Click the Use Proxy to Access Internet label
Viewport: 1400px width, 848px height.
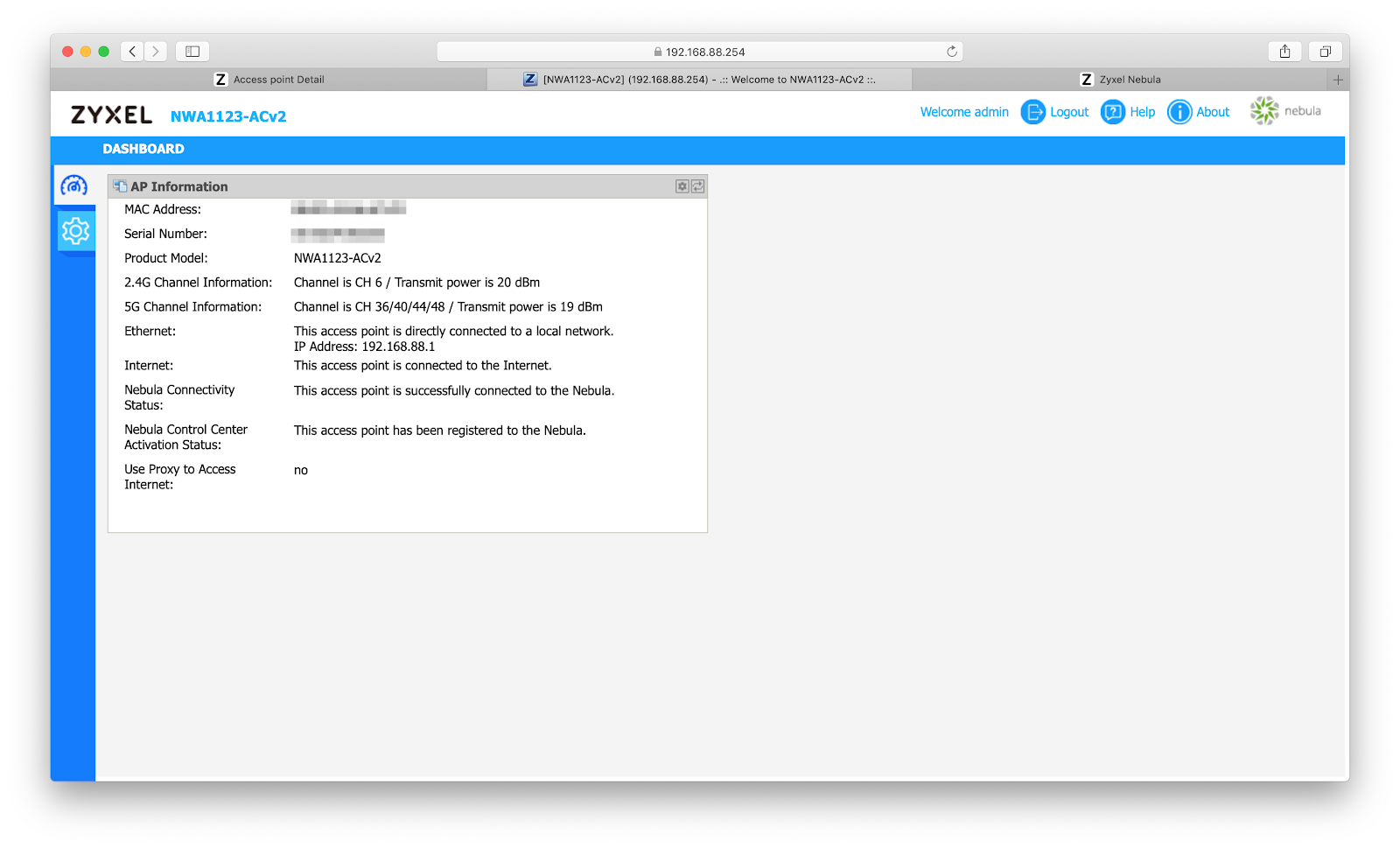(x=180, y=477)
